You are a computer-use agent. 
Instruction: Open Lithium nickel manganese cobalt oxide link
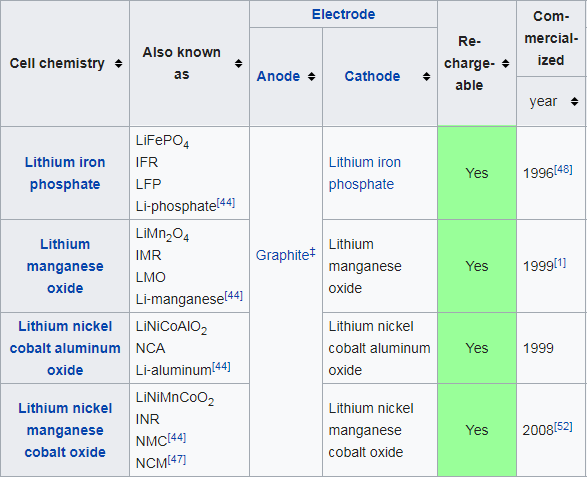click(x=65, y=430)
